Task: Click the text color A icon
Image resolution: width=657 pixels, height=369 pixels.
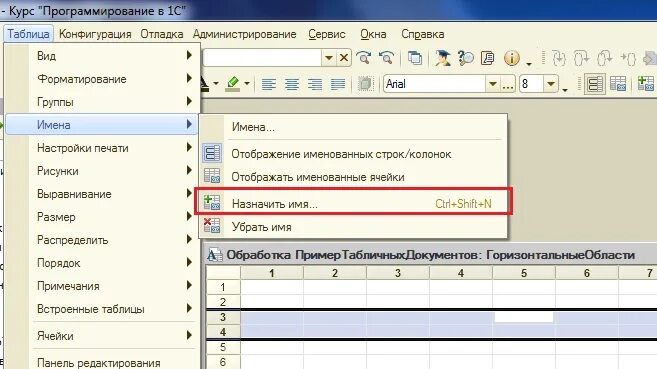Action: [204, 84]
